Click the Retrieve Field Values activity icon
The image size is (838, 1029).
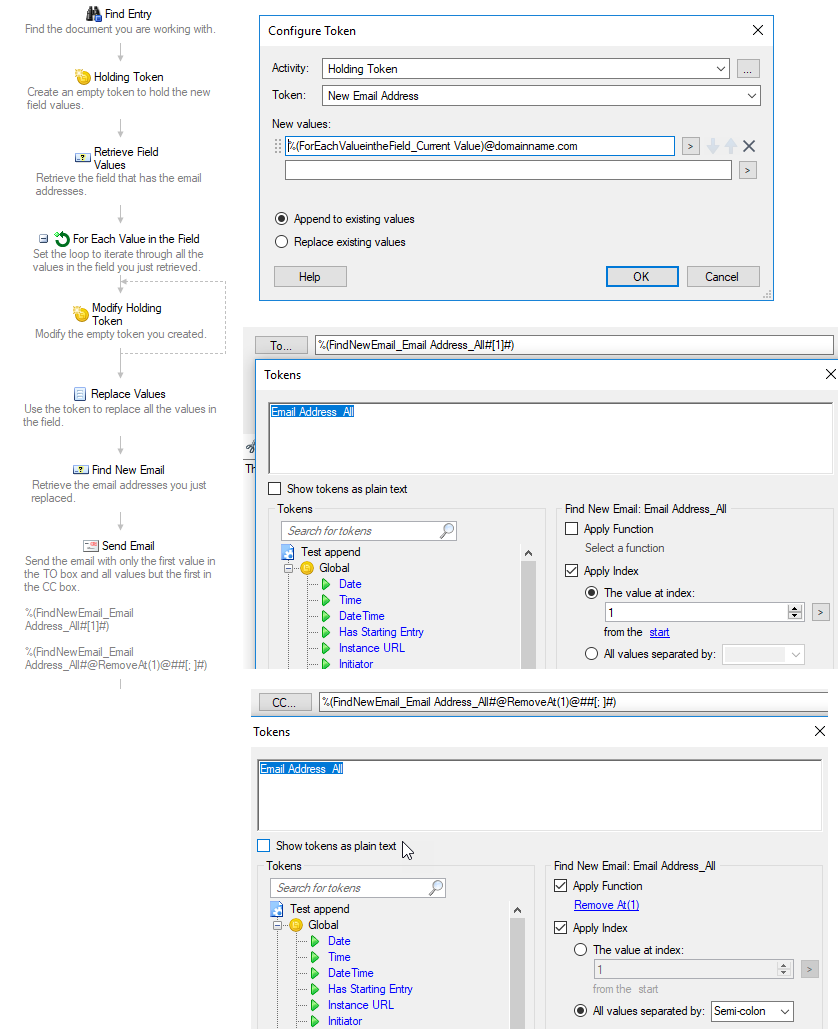[x=83, y=158]
